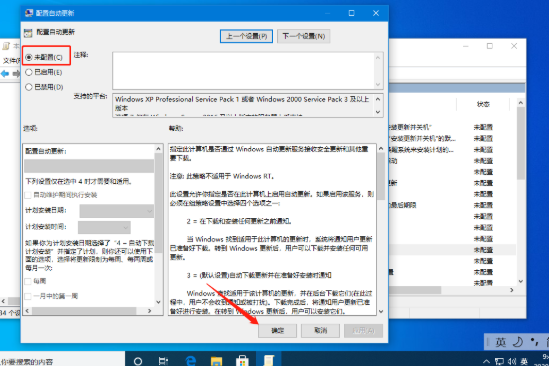The height and width of the screenshot is (366, 549).
Task: Click down arrow of supported platform box
Action: coord(378,112)
